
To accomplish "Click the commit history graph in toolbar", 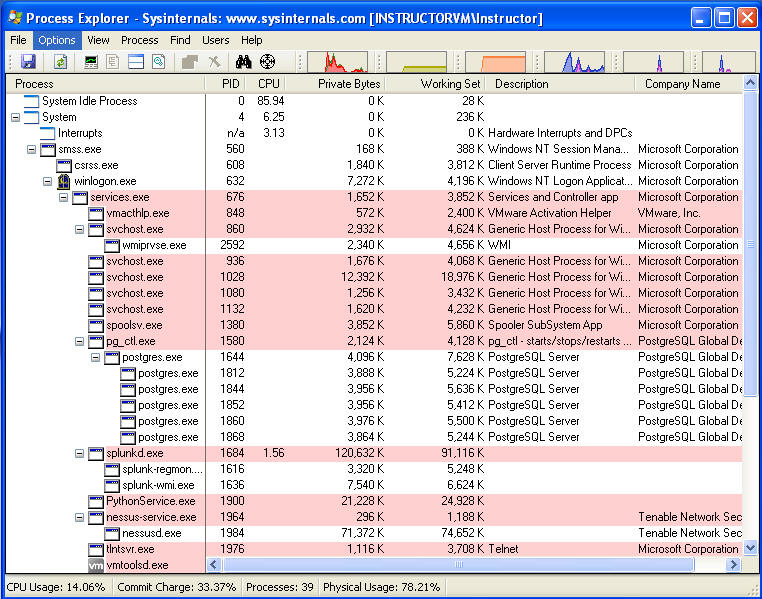I will (416, 62).
